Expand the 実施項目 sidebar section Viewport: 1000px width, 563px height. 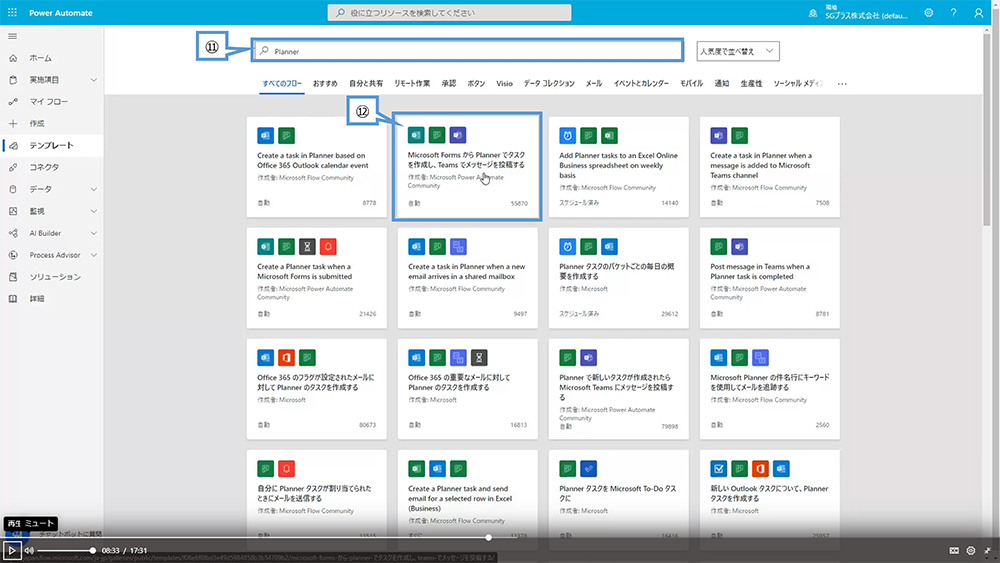tap(94, 80)
